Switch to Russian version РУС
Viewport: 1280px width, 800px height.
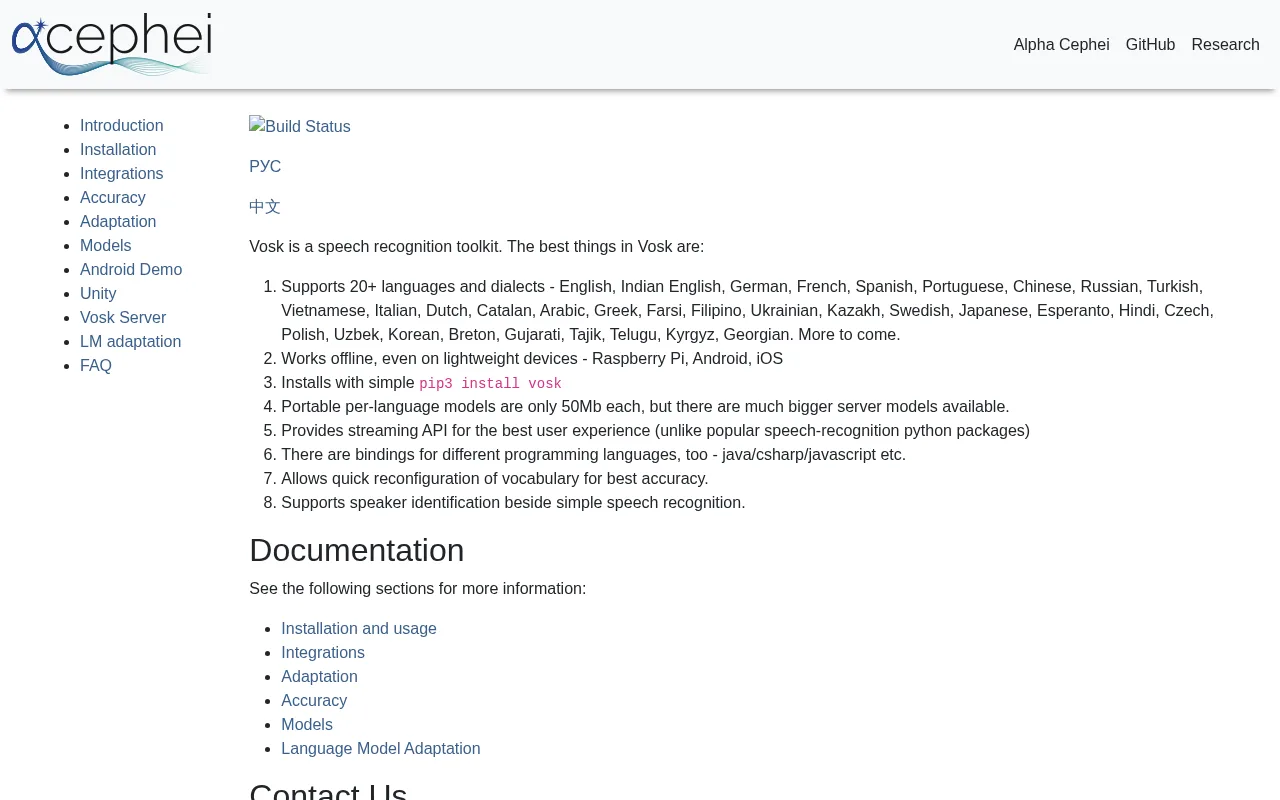click(265, 167)
